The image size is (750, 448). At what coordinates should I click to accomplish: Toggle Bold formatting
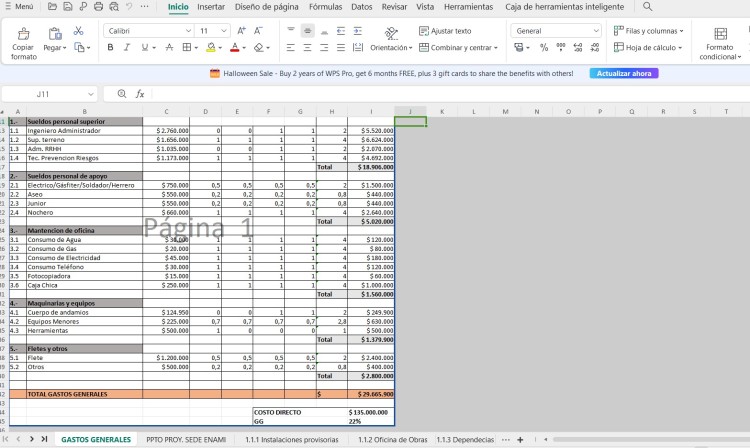(110, 47)
